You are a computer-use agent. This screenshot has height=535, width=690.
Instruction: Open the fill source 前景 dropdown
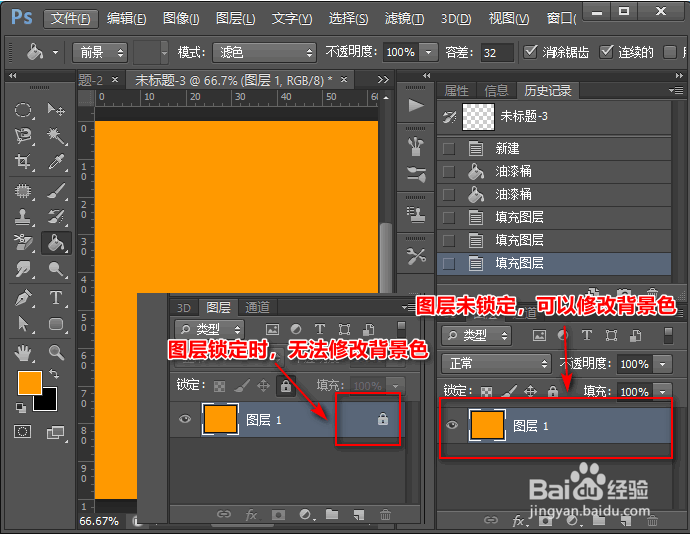[100, 53]
